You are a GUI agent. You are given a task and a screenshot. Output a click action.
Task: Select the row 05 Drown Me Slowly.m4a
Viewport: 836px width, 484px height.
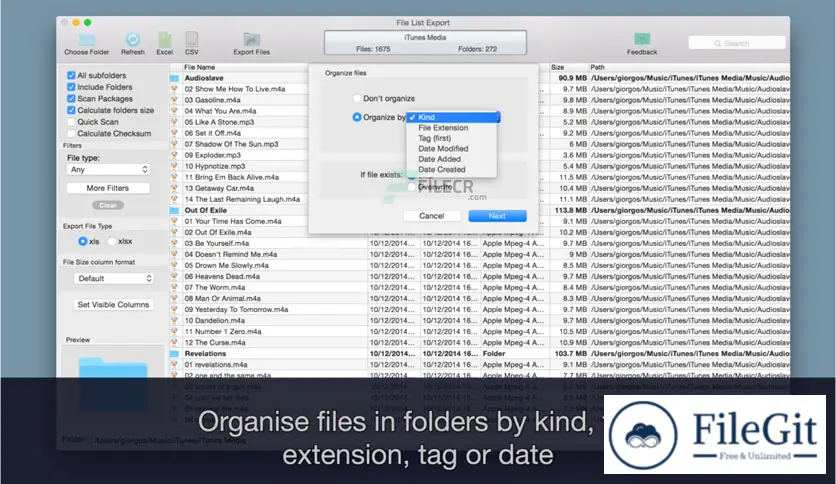click(x=480, y=265)
